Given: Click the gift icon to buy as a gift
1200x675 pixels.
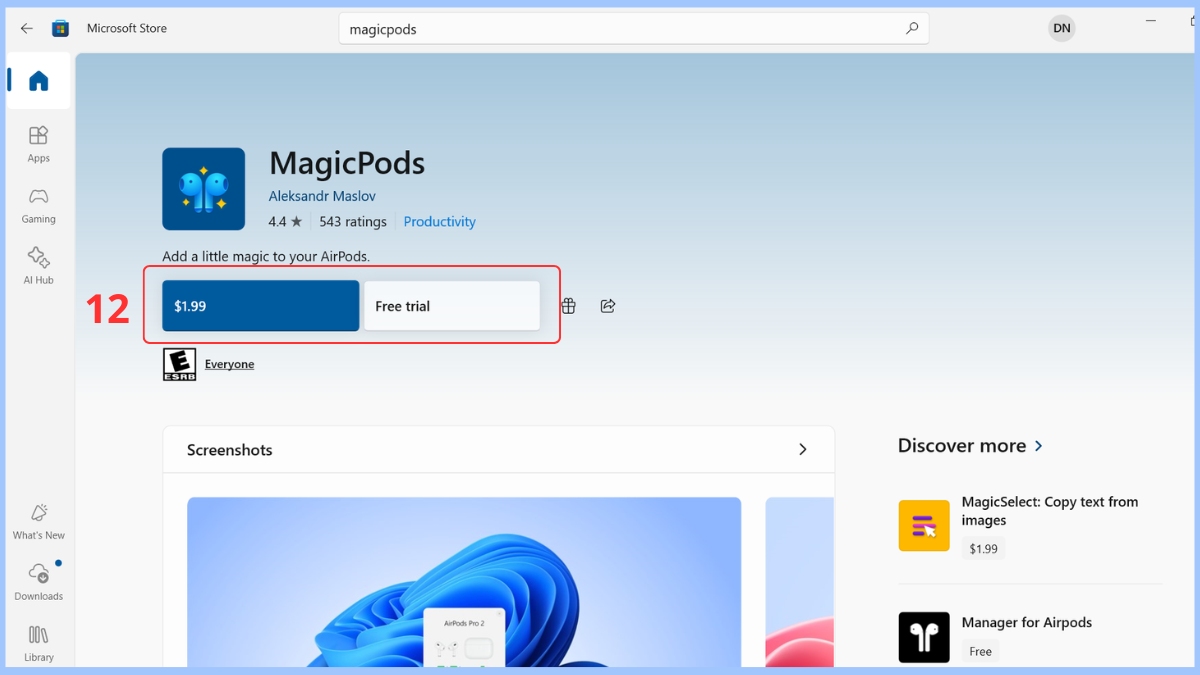Looking at the screenshot, I should tap(567, 305).
